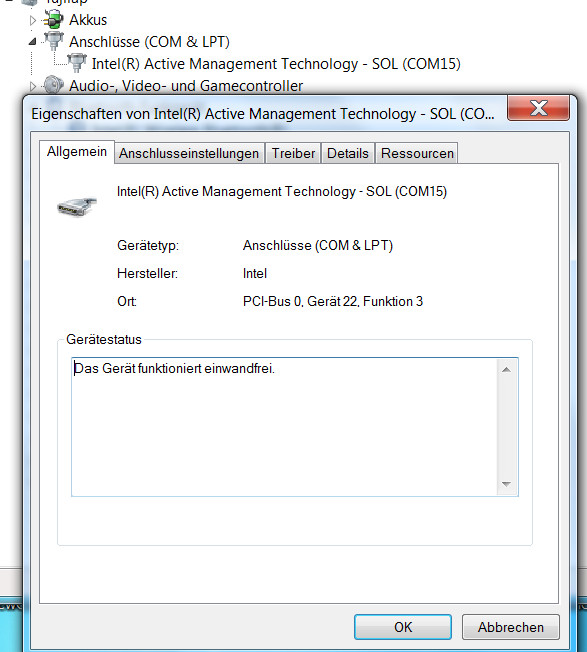Image resolution: width=587 pixels, height=652 pixels.
Task: Click the 'Gerätestatus' group label
Action: tap(104, 339)
